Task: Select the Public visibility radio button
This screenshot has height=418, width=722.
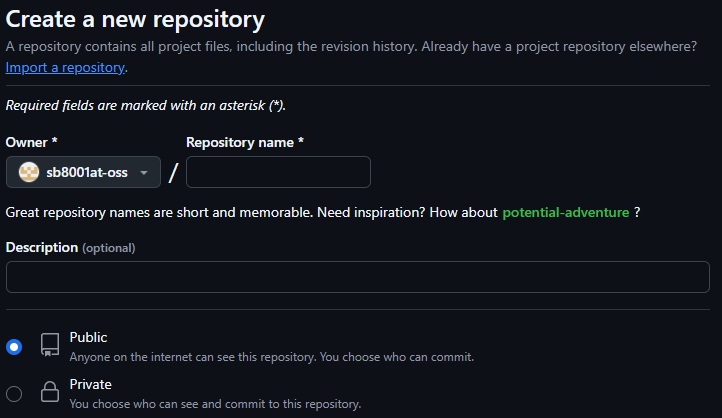Action: click(x=14, y=347)
